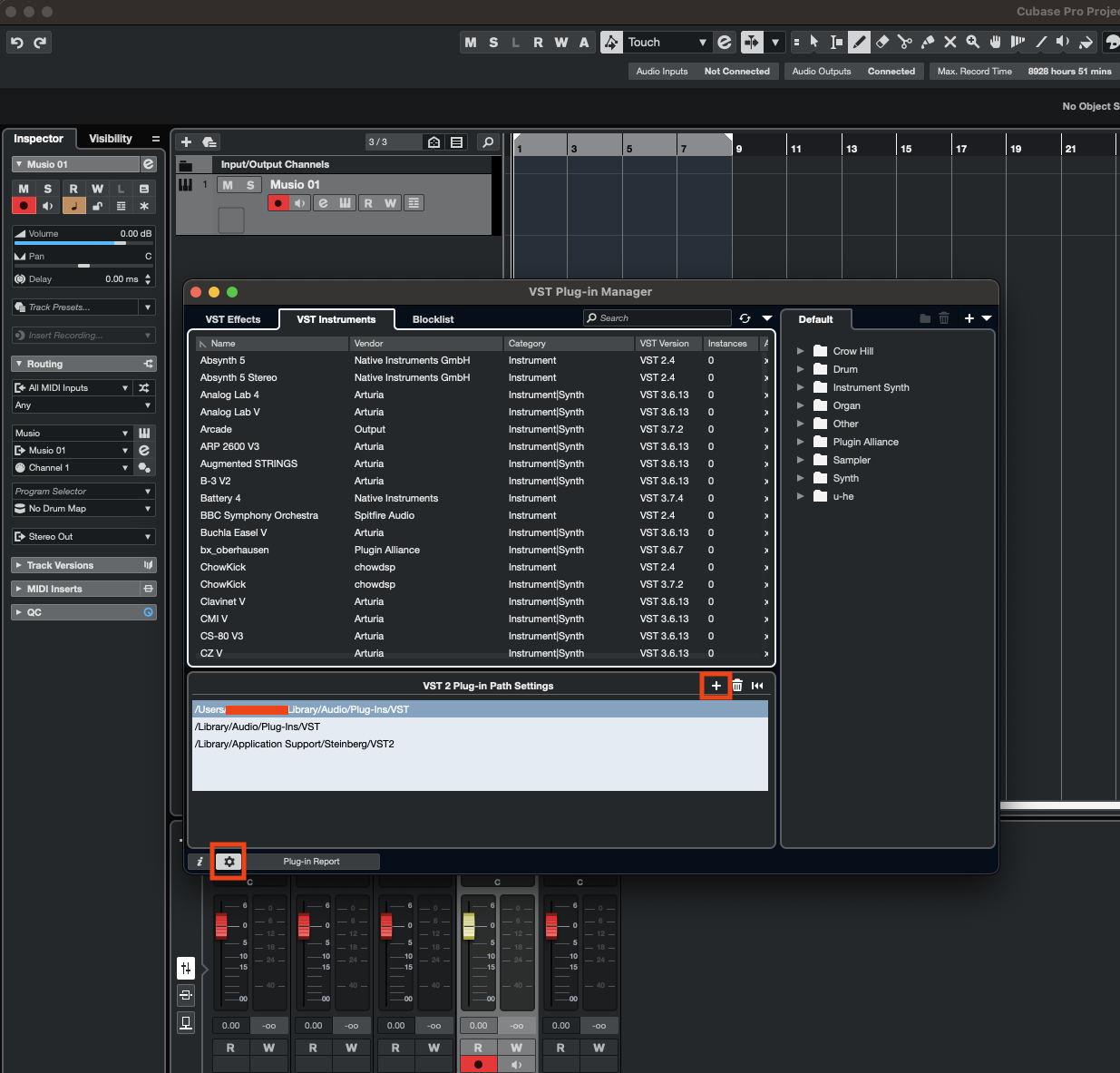Select the Inspector tab

(x=38, y=139)
